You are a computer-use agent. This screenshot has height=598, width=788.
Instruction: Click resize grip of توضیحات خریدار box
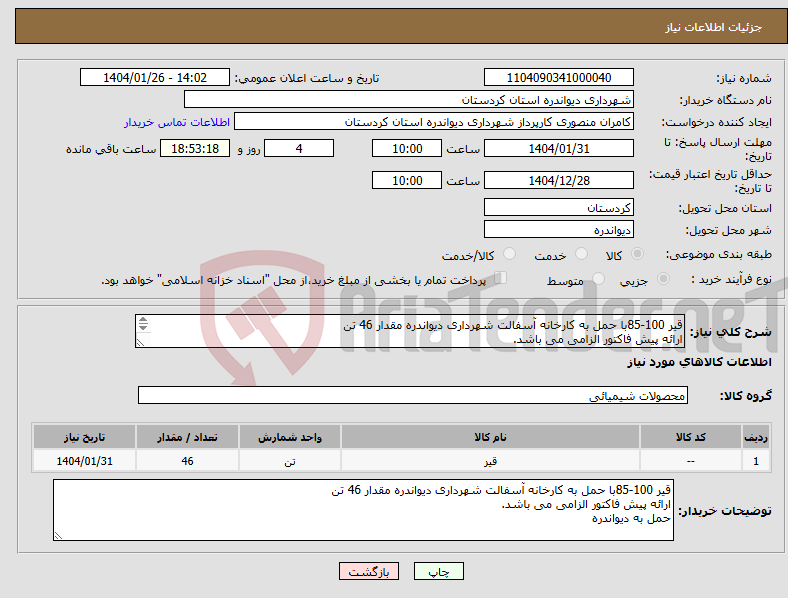[x=58, y=536]
